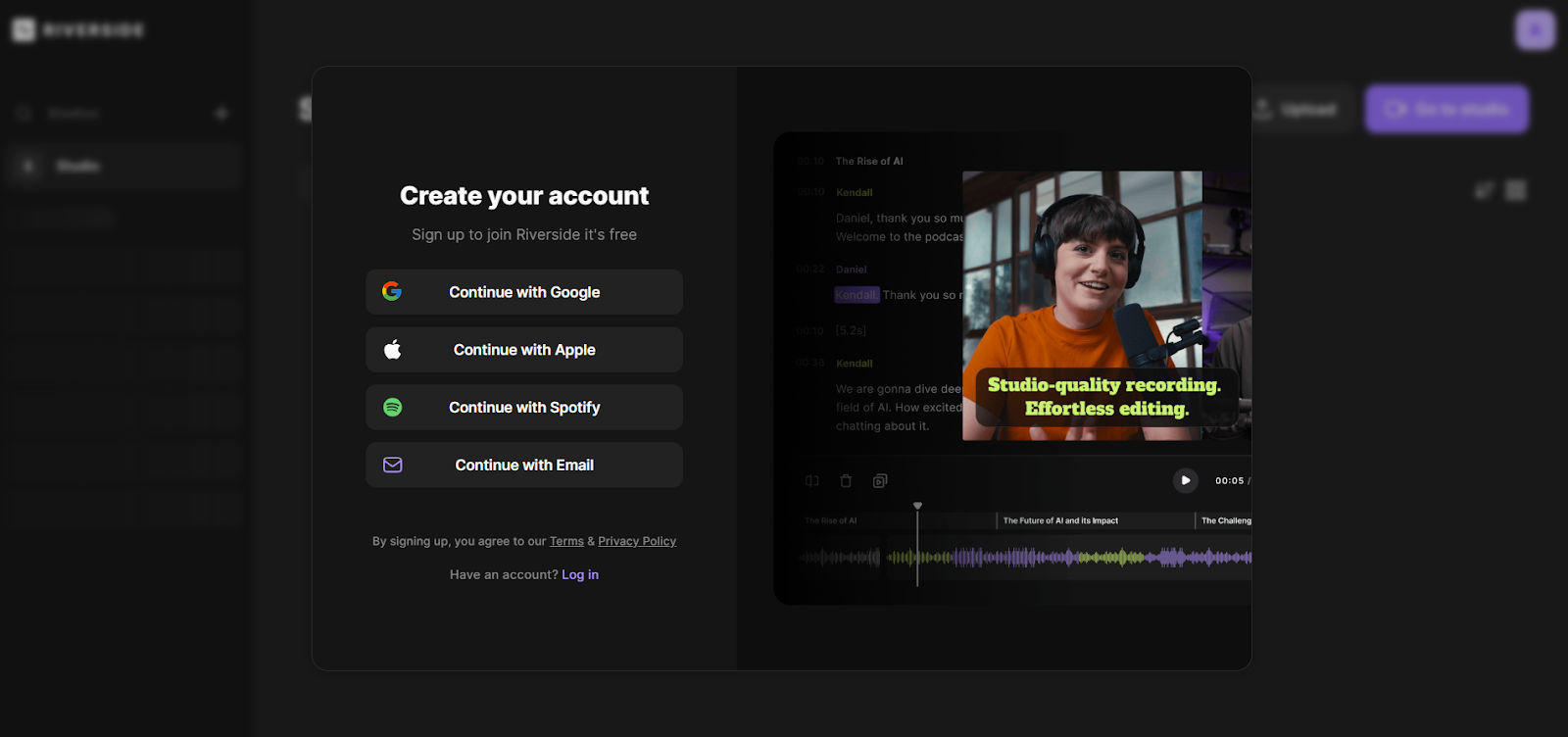Click the Spotify logo icon

(392, 408)
